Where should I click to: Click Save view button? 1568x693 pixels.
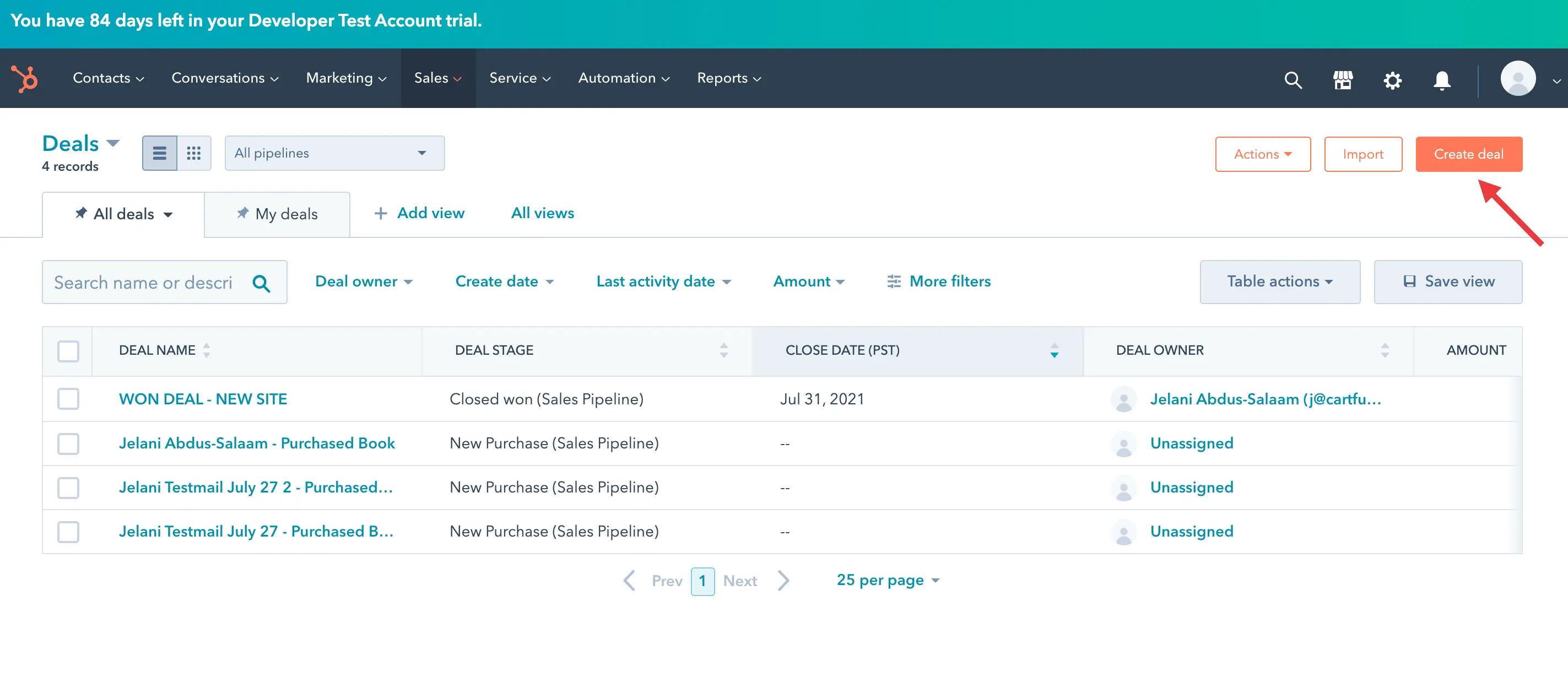(x=1448, y=281)
